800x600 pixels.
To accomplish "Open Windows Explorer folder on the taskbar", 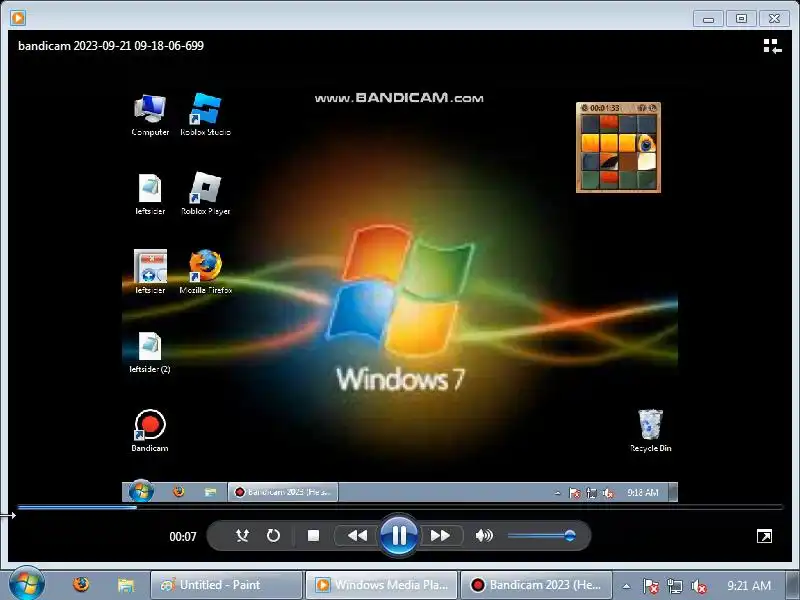I will pyautogui.click(x=126, y=585).
